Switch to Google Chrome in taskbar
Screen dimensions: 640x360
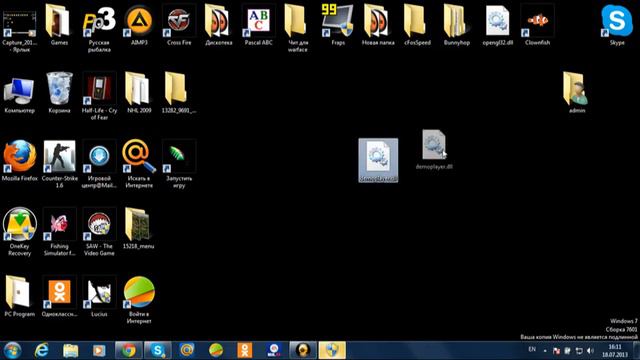(129, 350)
